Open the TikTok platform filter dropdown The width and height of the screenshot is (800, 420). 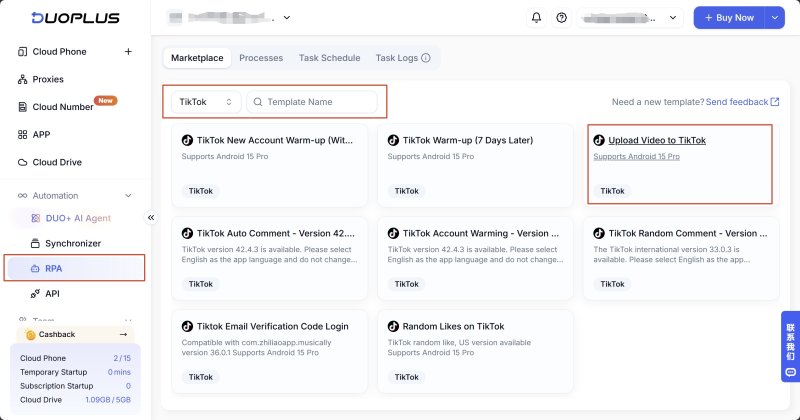click(x=206, y=102)
